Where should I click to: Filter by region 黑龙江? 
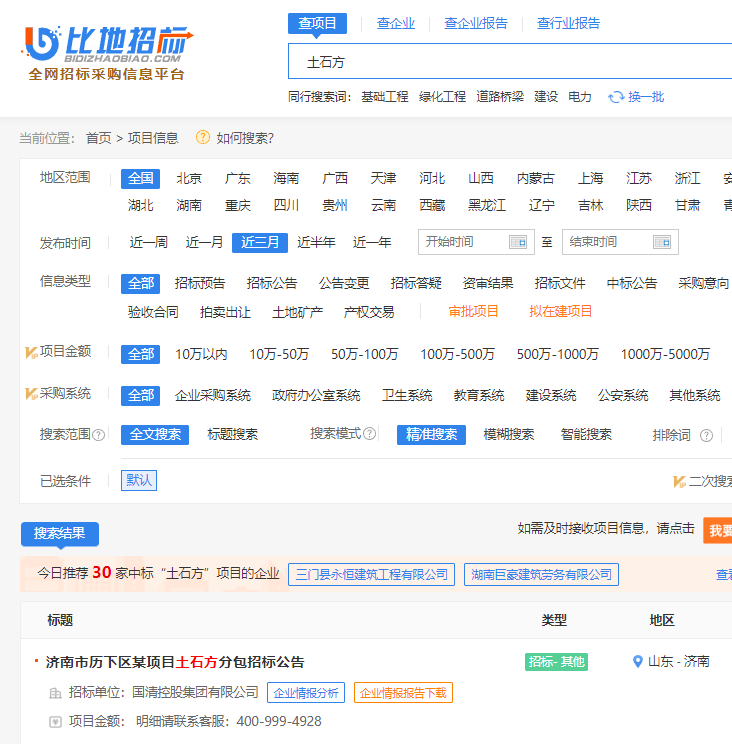coord(487,206)
